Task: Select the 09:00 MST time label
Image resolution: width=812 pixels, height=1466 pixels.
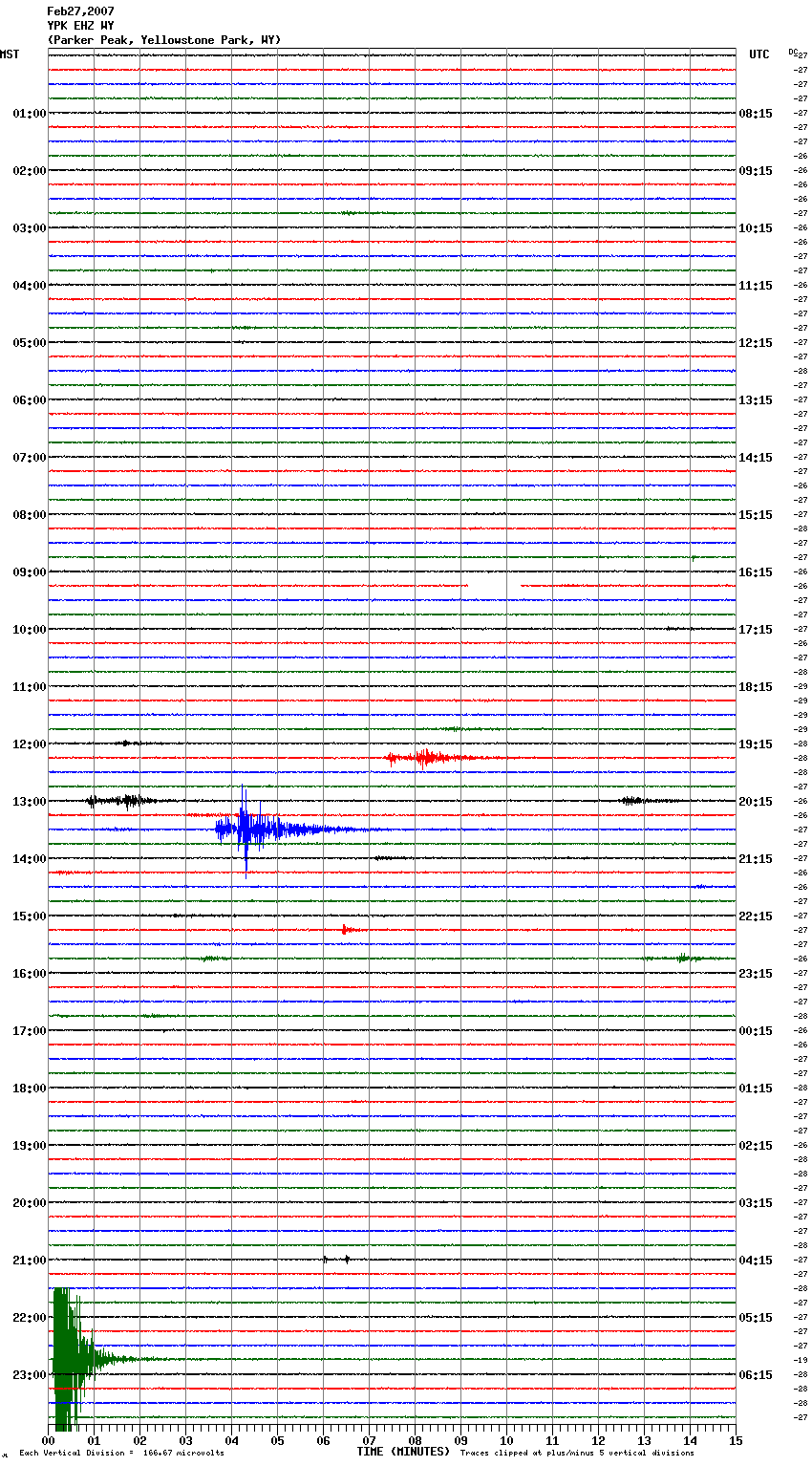Action: click(29, 572)
